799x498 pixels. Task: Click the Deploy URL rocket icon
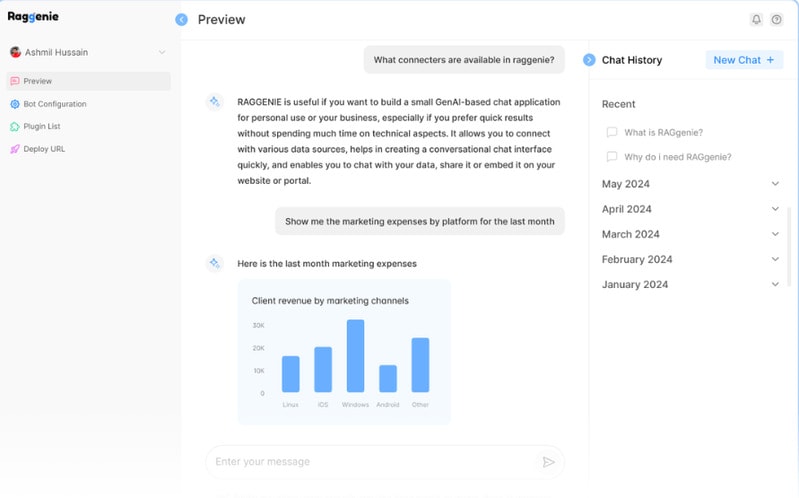[x=15, y=149]
